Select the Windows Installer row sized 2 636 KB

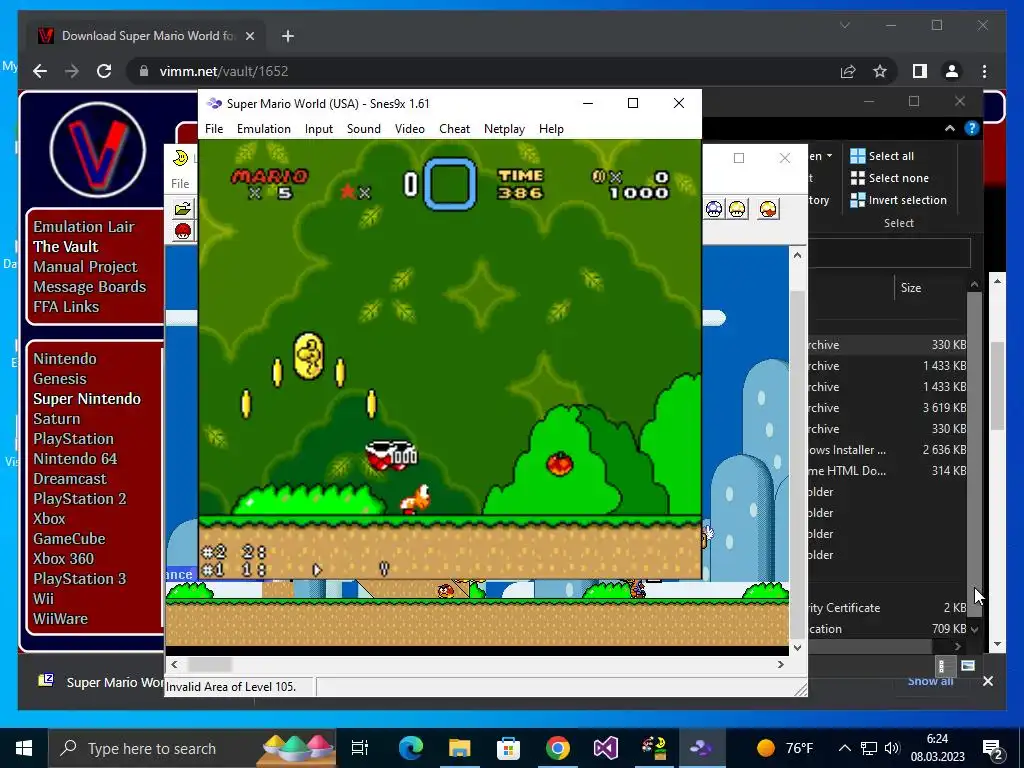887,449
